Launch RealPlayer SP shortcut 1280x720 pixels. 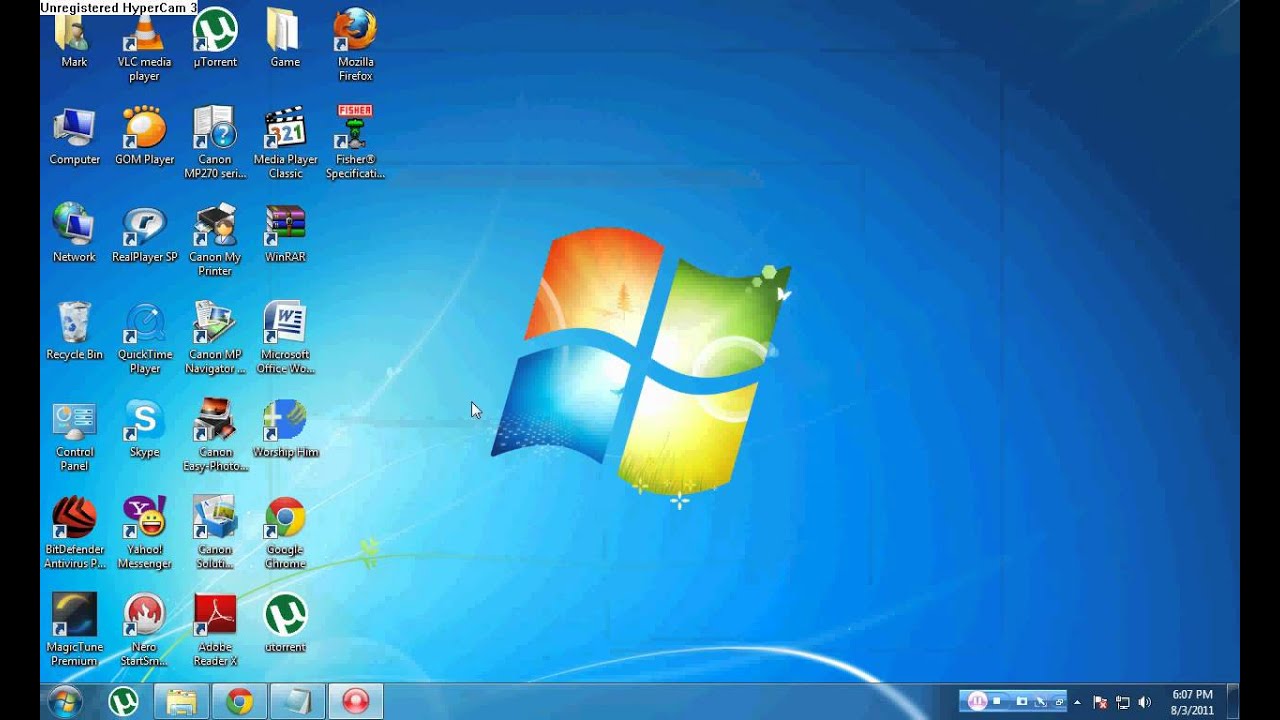pyautogui.click(x=145, y=233)
